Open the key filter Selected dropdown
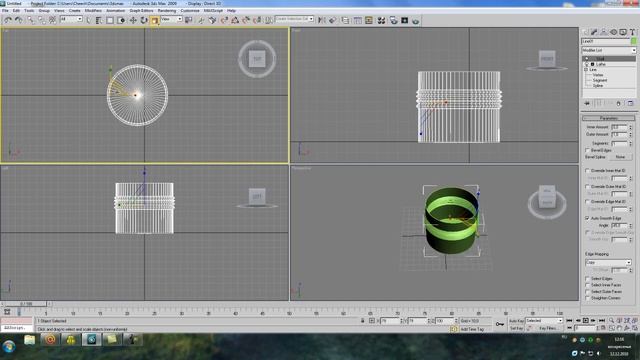 coord(544,320)
